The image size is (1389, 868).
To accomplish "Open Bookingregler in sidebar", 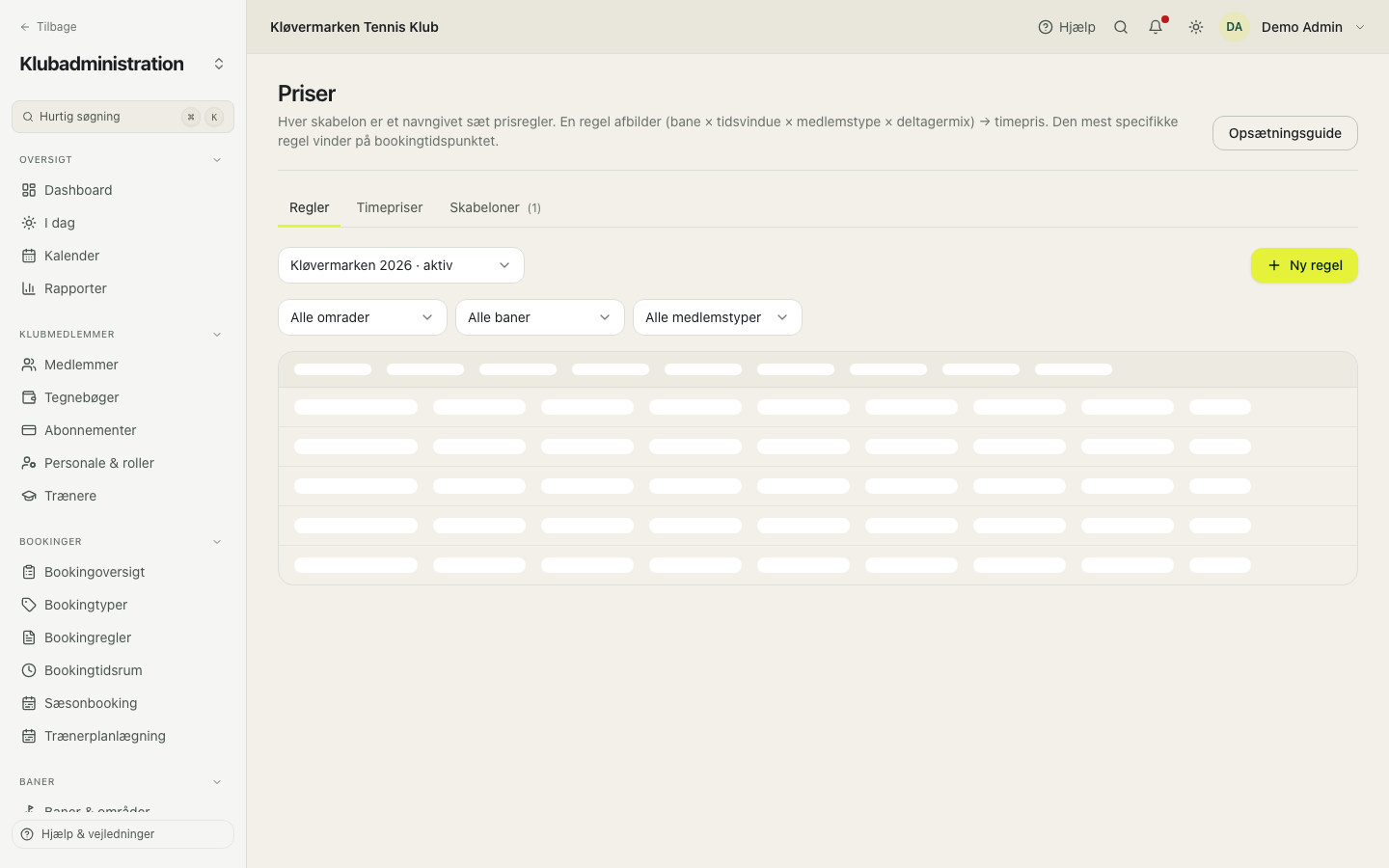I will point(123,637).
